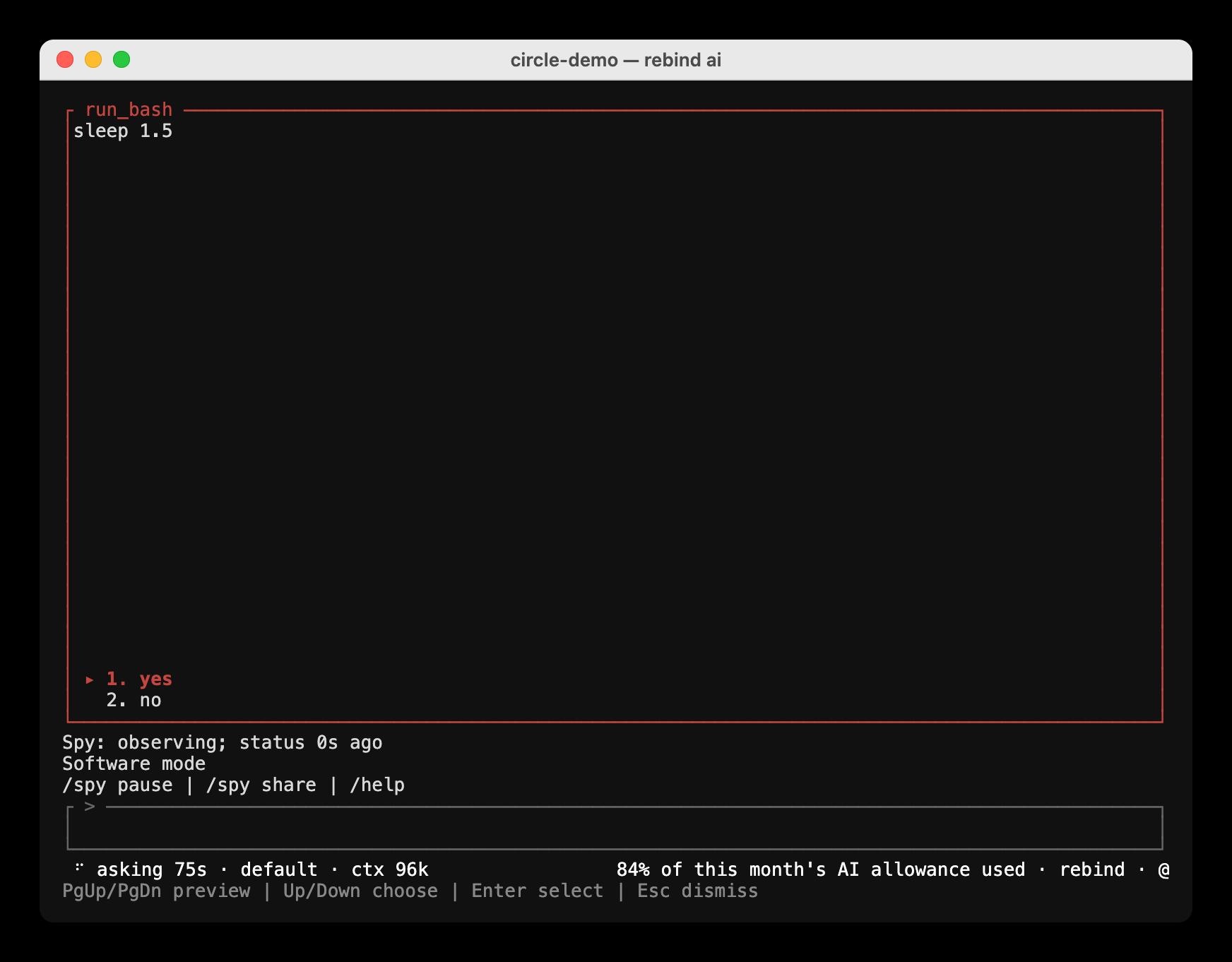This screenshot has width=1232, height=962.
Task: Click the "ctx 96k" context indicator
Action: point(390,869)
